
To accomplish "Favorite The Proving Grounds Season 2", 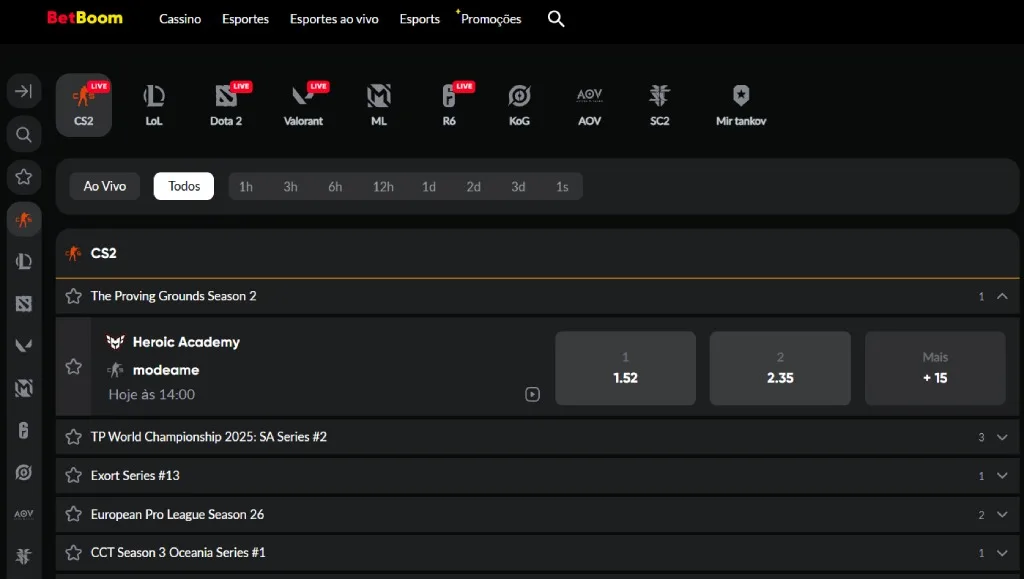I will click(x=74, y=296).
